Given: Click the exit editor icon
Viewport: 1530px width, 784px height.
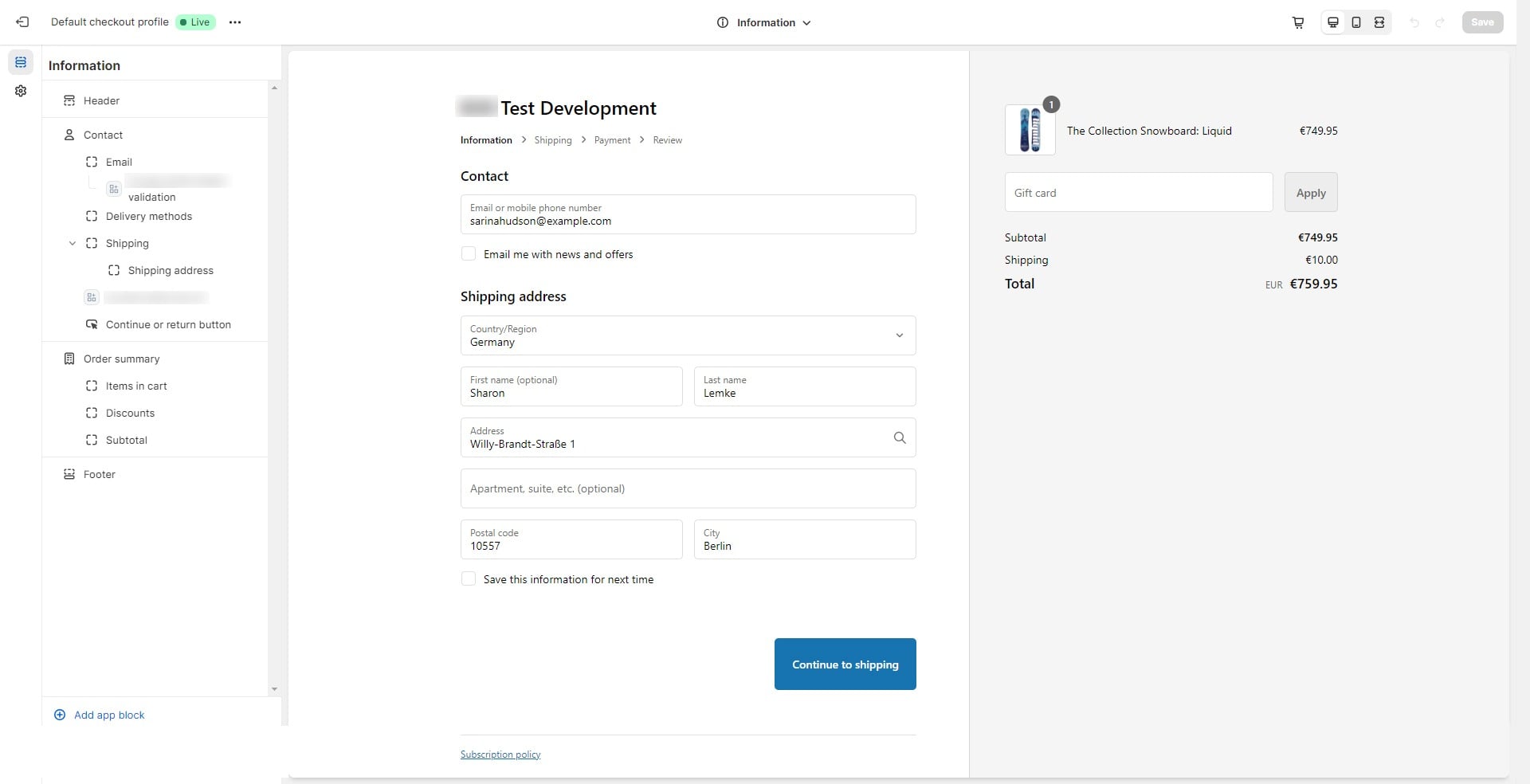Looking at the screenshot, I should (22, 22).
